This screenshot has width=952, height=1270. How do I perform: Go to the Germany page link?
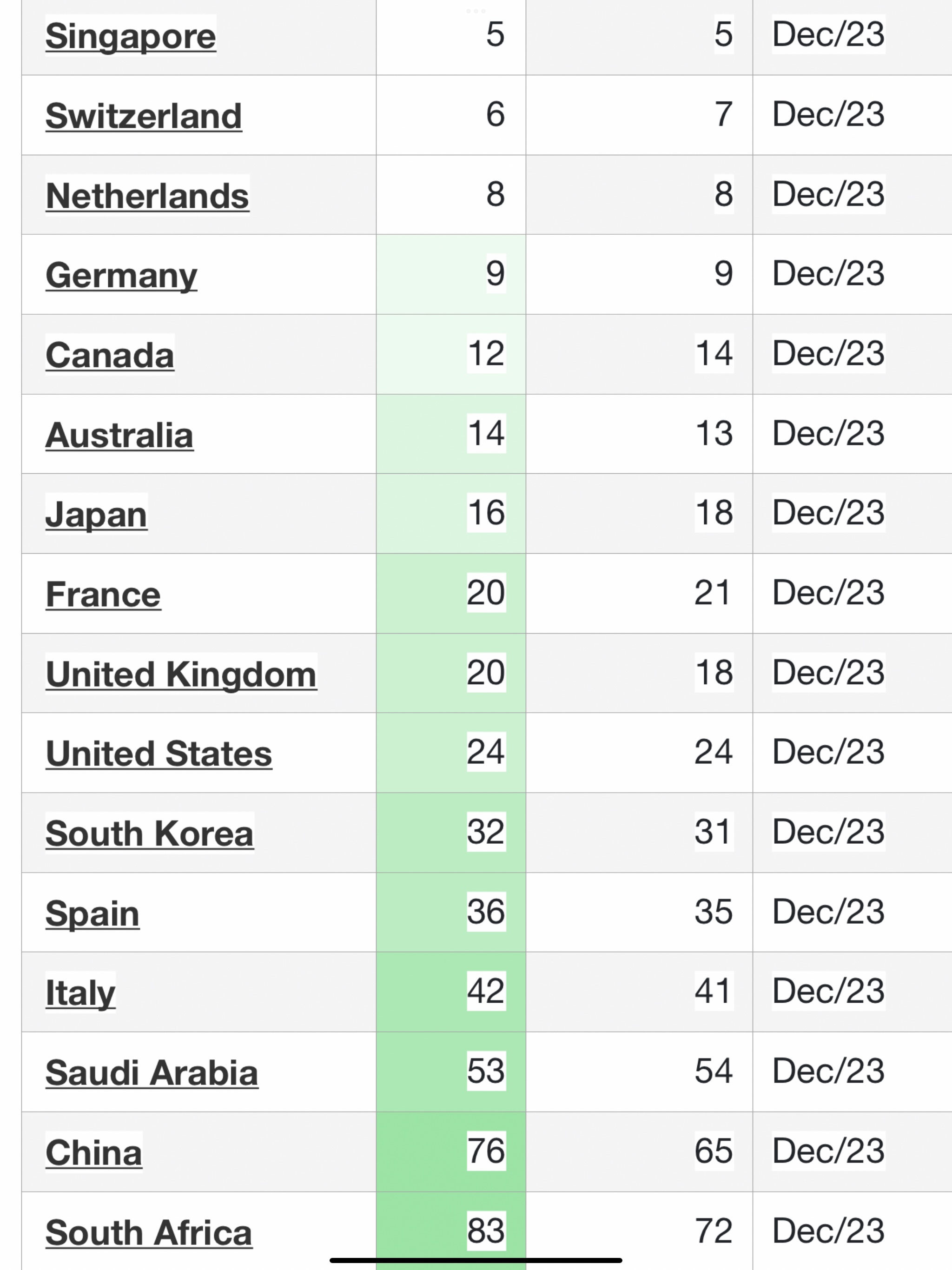[x=121, y=275]
